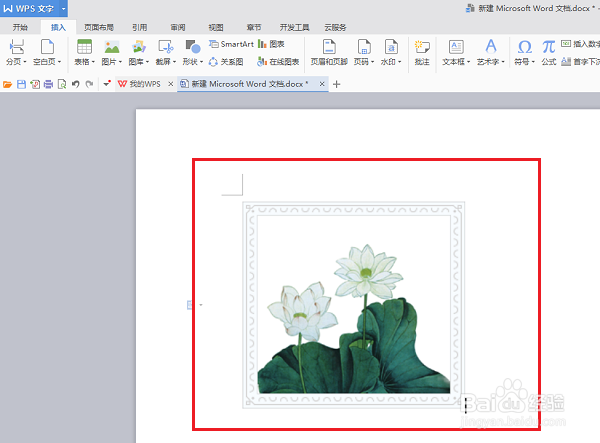Open the 形状 shapes dropdown
This screenshot has height=443, width=600.
pyautogui.click(x=201, y=62)
